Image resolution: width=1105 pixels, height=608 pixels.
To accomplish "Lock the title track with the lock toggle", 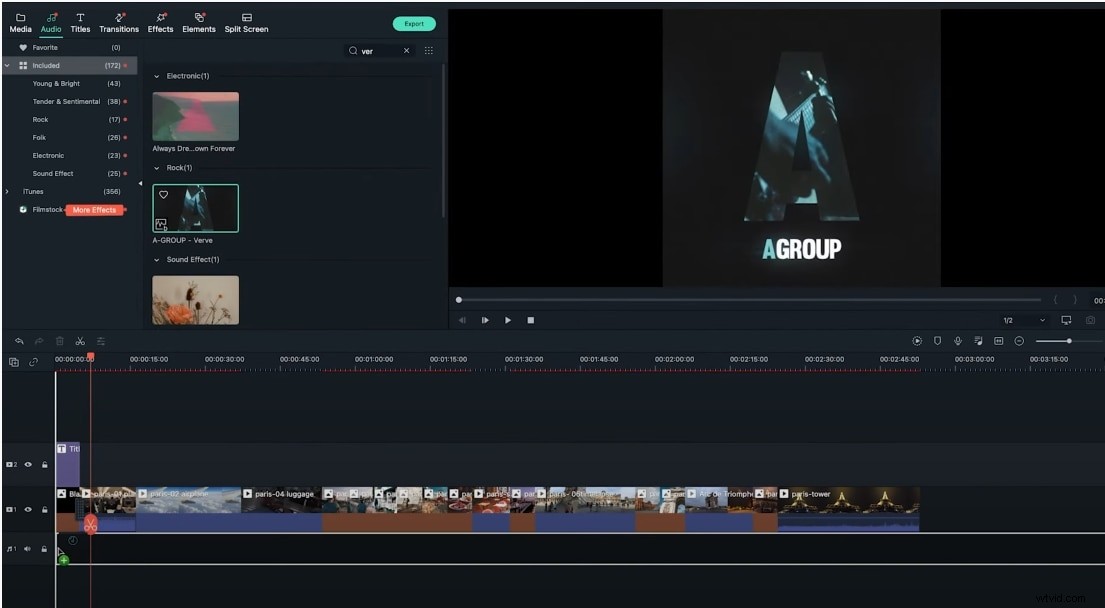I will coord(44,464).
